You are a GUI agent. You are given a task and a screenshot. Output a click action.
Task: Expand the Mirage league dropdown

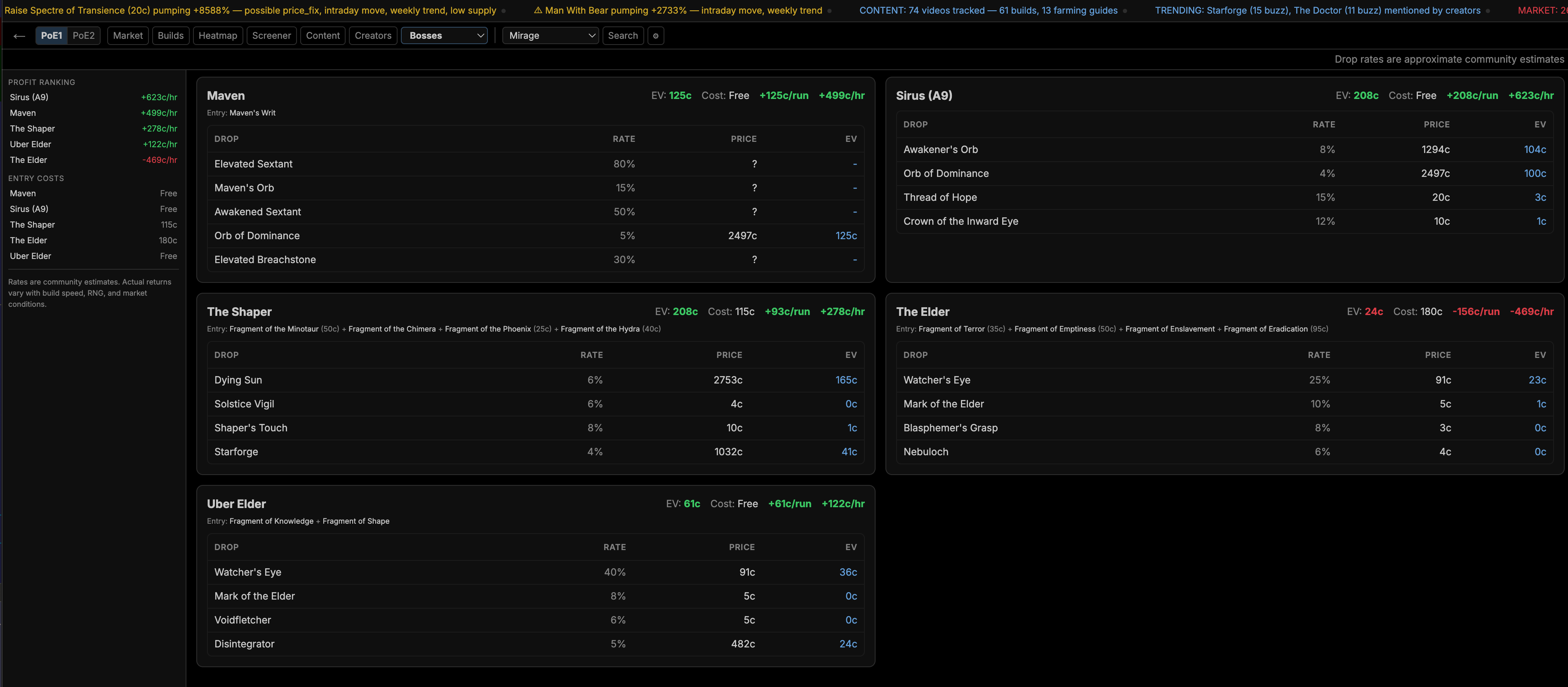pyautogui.click(x=550, y=36)
